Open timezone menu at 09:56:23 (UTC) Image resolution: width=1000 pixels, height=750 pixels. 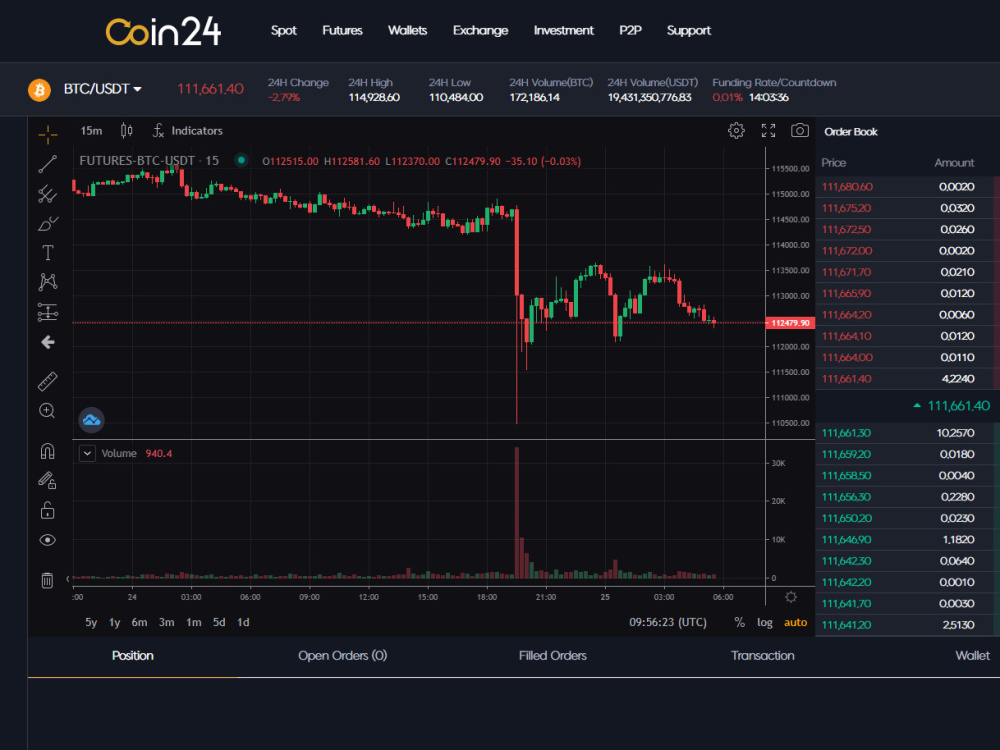tap(668, 622)
